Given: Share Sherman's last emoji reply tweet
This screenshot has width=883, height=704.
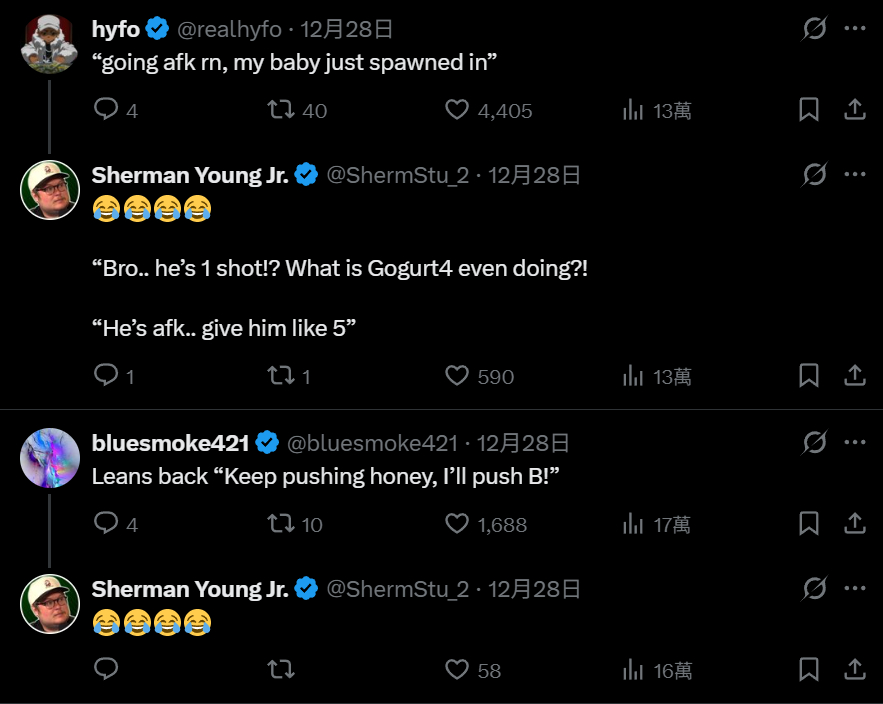Looking at the screenshot, I should pyautogui.click(x=855, y=670).
